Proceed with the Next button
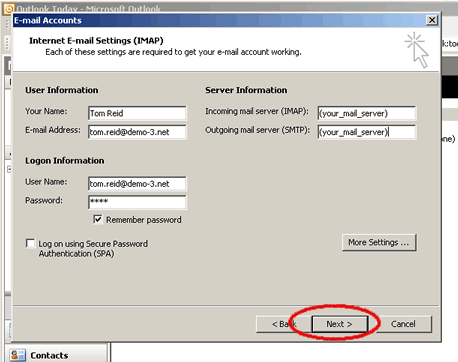This screenshot has width=458, height=362. (x=340, y=324)
